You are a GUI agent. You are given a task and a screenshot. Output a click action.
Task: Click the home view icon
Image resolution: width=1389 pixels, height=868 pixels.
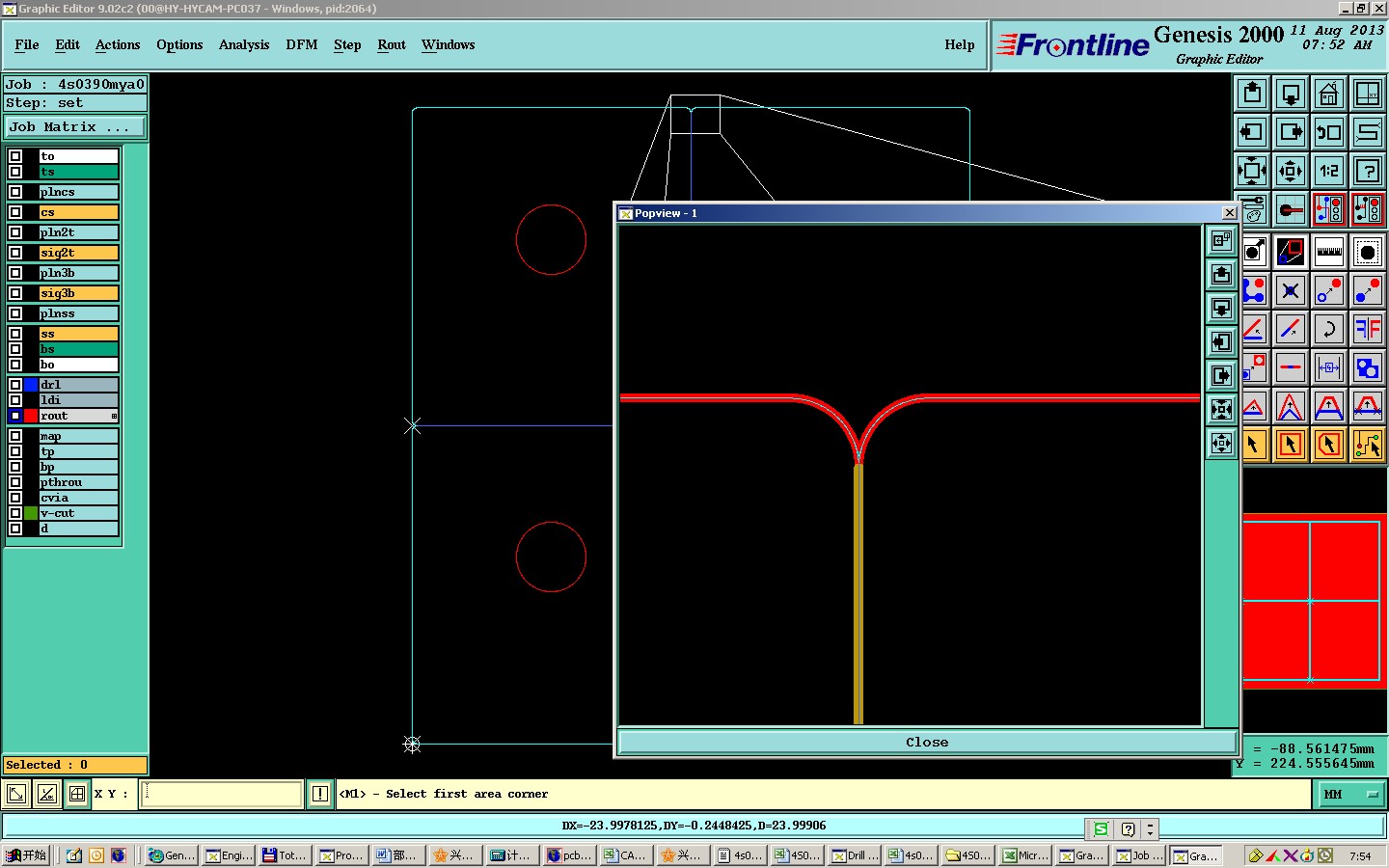pos(1329,94)
